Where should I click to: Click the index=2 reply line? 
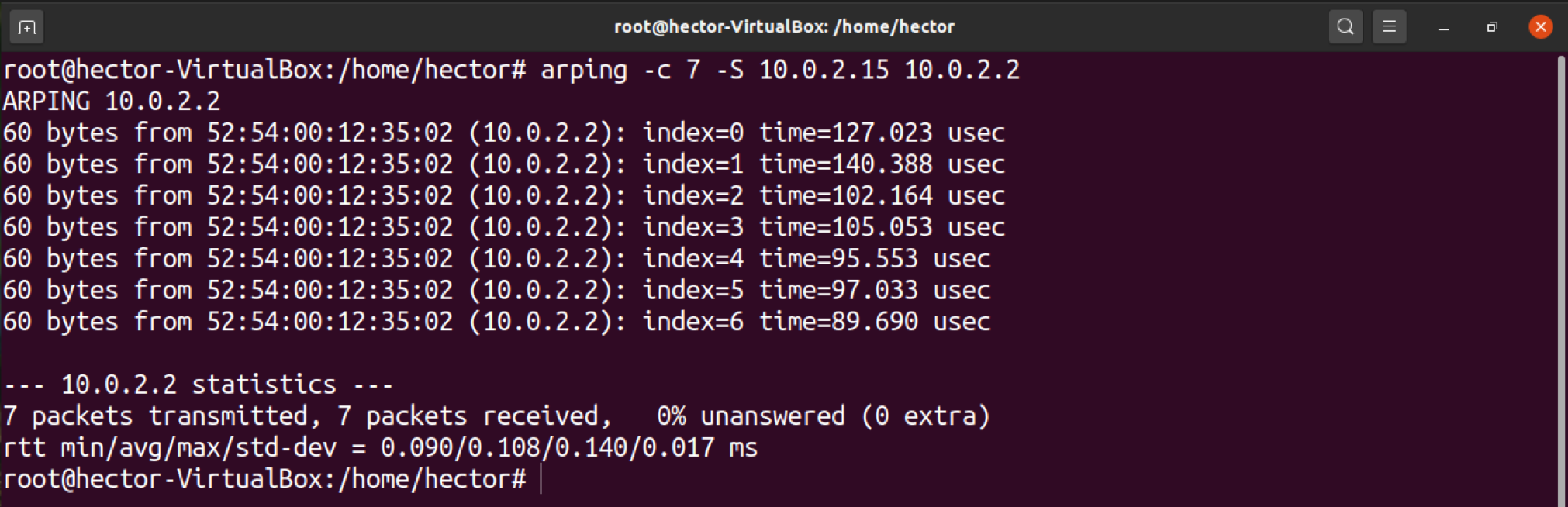tap(504, 195)
